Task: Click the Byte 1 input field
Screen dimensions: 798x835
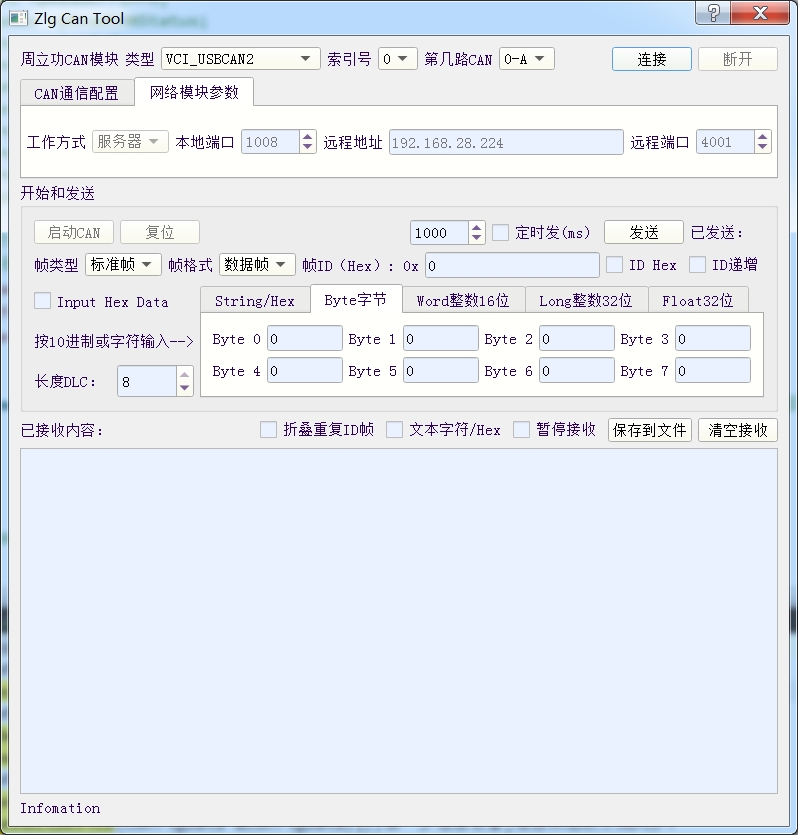Action: tap(441, 339)
